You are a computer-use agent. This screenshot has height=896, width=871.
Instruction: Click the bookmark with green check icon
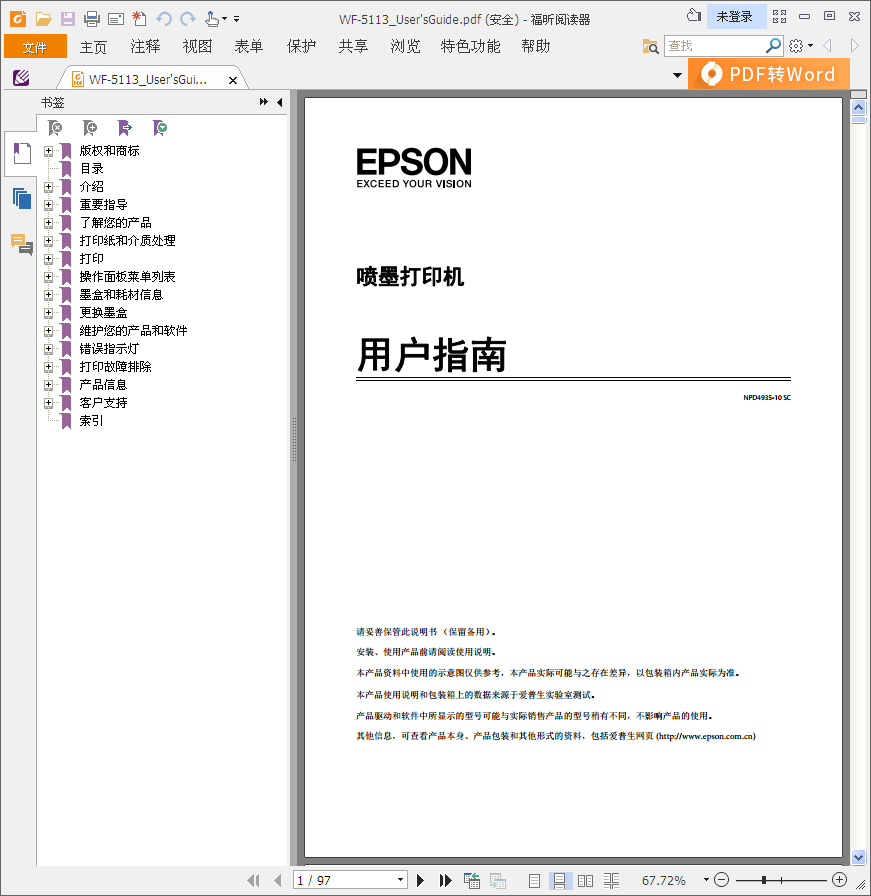click(x=159, y=128)
